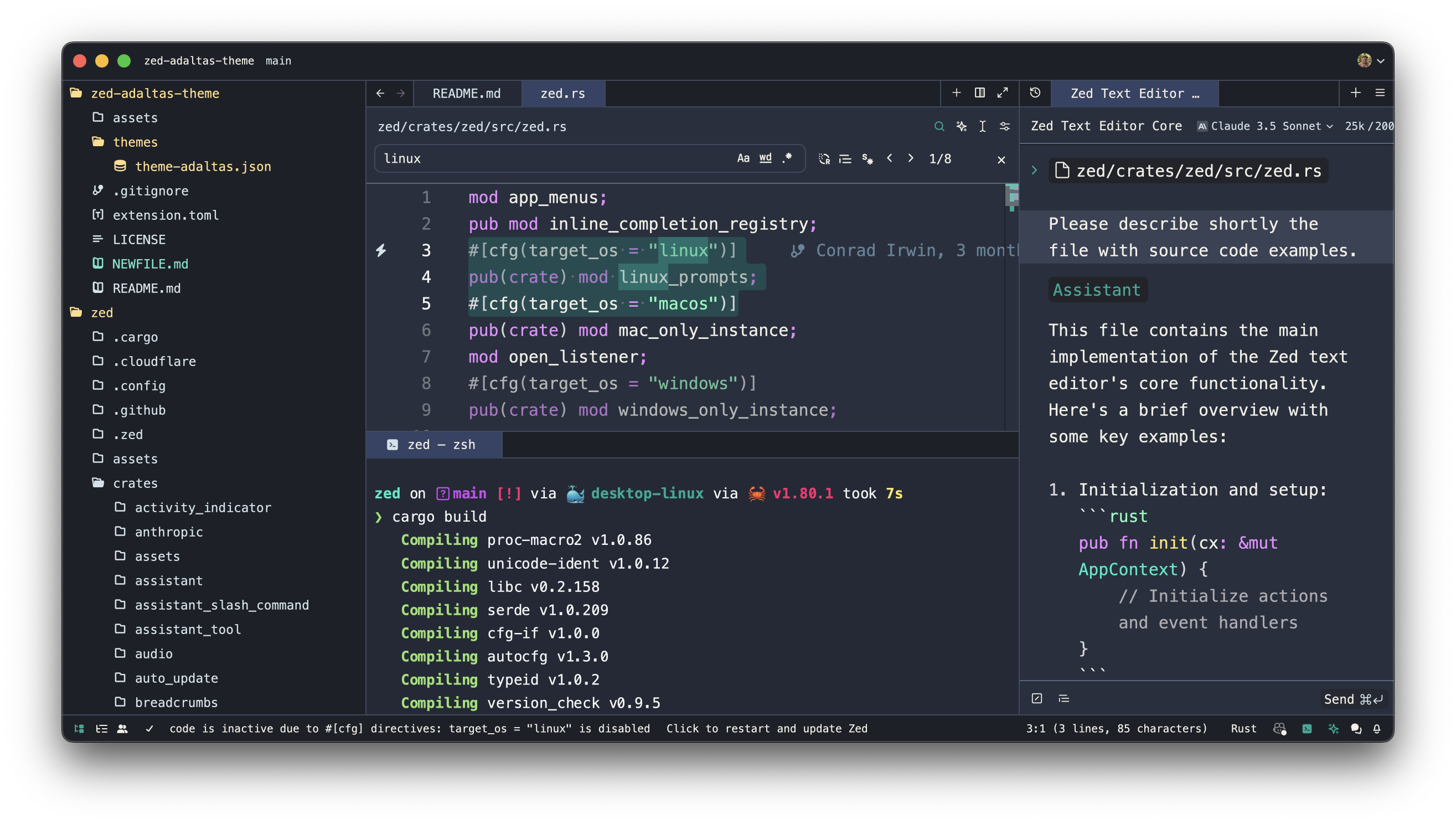This screenshot has height=824, width=1456.
Task: Open editor controls sliders icon
Action: [x=1005, y=126]
